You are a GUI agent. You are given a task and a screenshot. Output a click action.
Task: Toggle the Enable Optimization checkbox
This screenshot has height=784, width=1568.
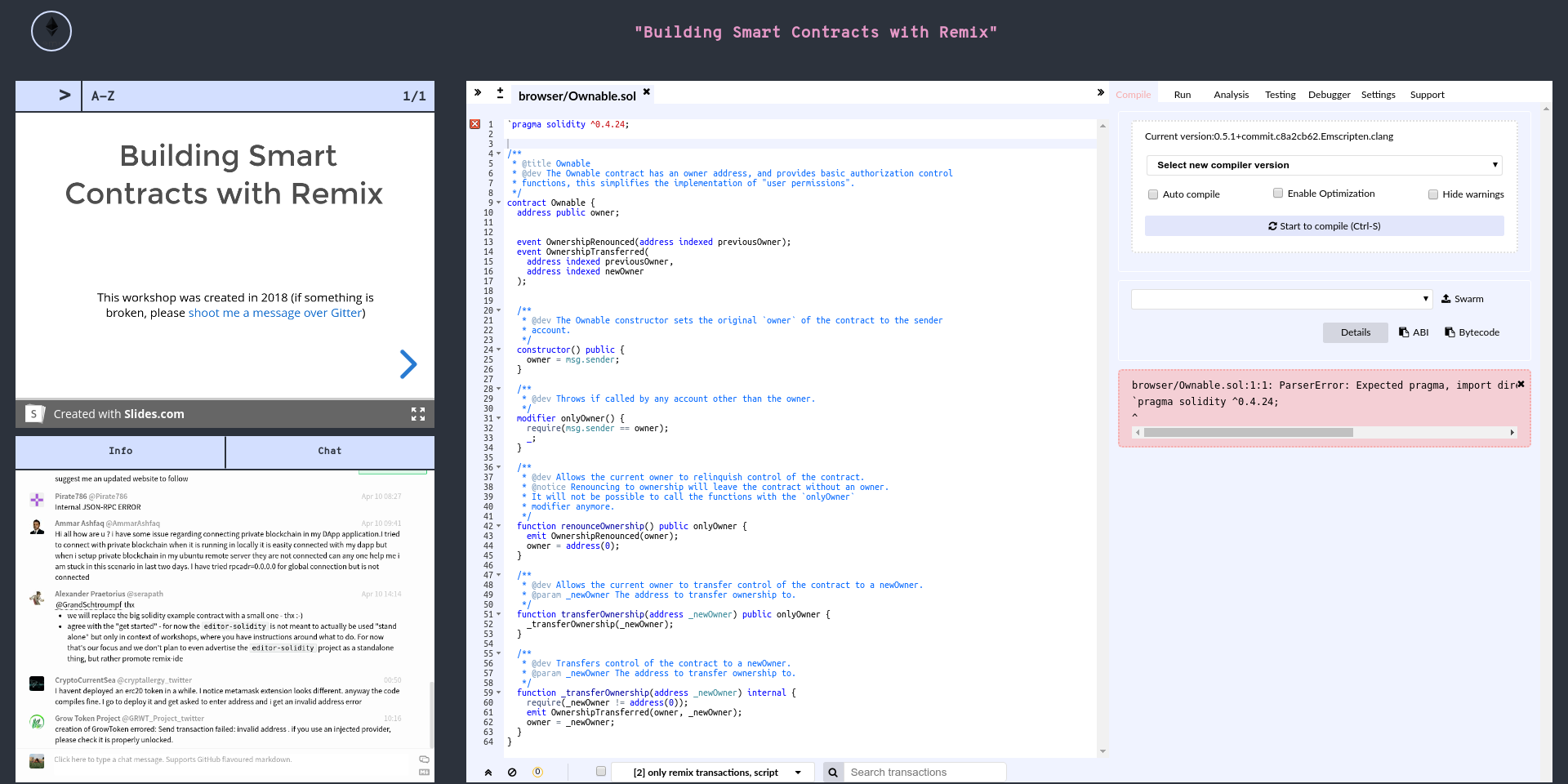(1278, 194)
